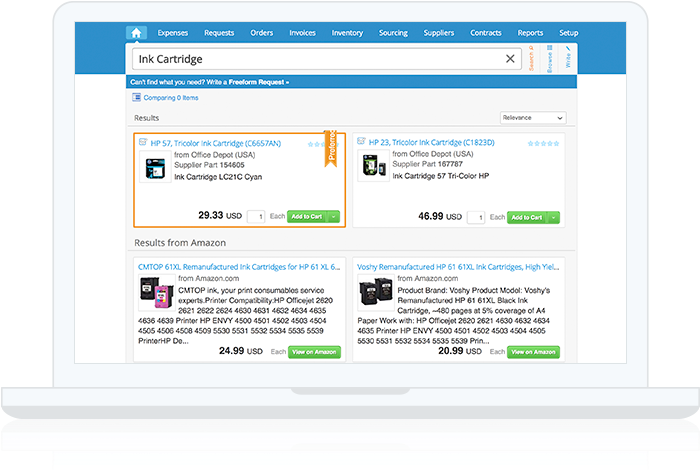The height and width of the screenshot is (470, 700).
Task: Click the orange Preferred ribbon on HP 57
Action: 331,149
